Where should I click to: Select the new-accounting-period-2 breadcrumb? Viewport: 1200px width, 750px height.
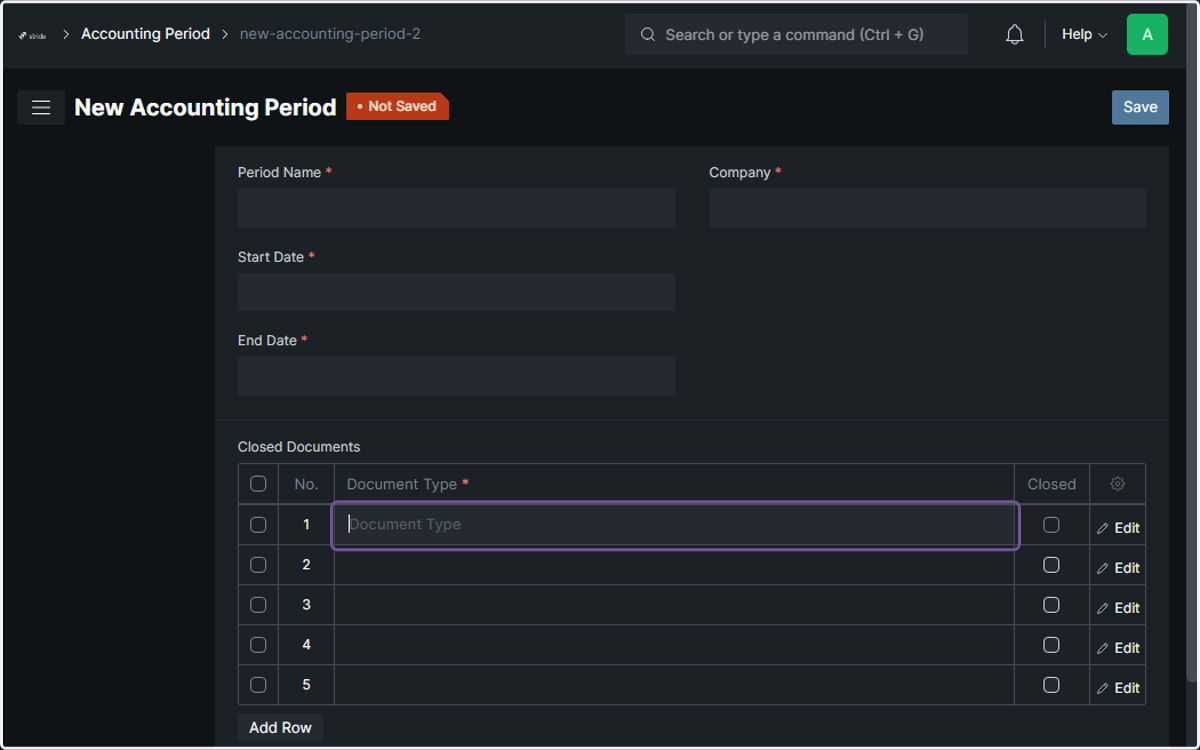[x=330, y=34]
